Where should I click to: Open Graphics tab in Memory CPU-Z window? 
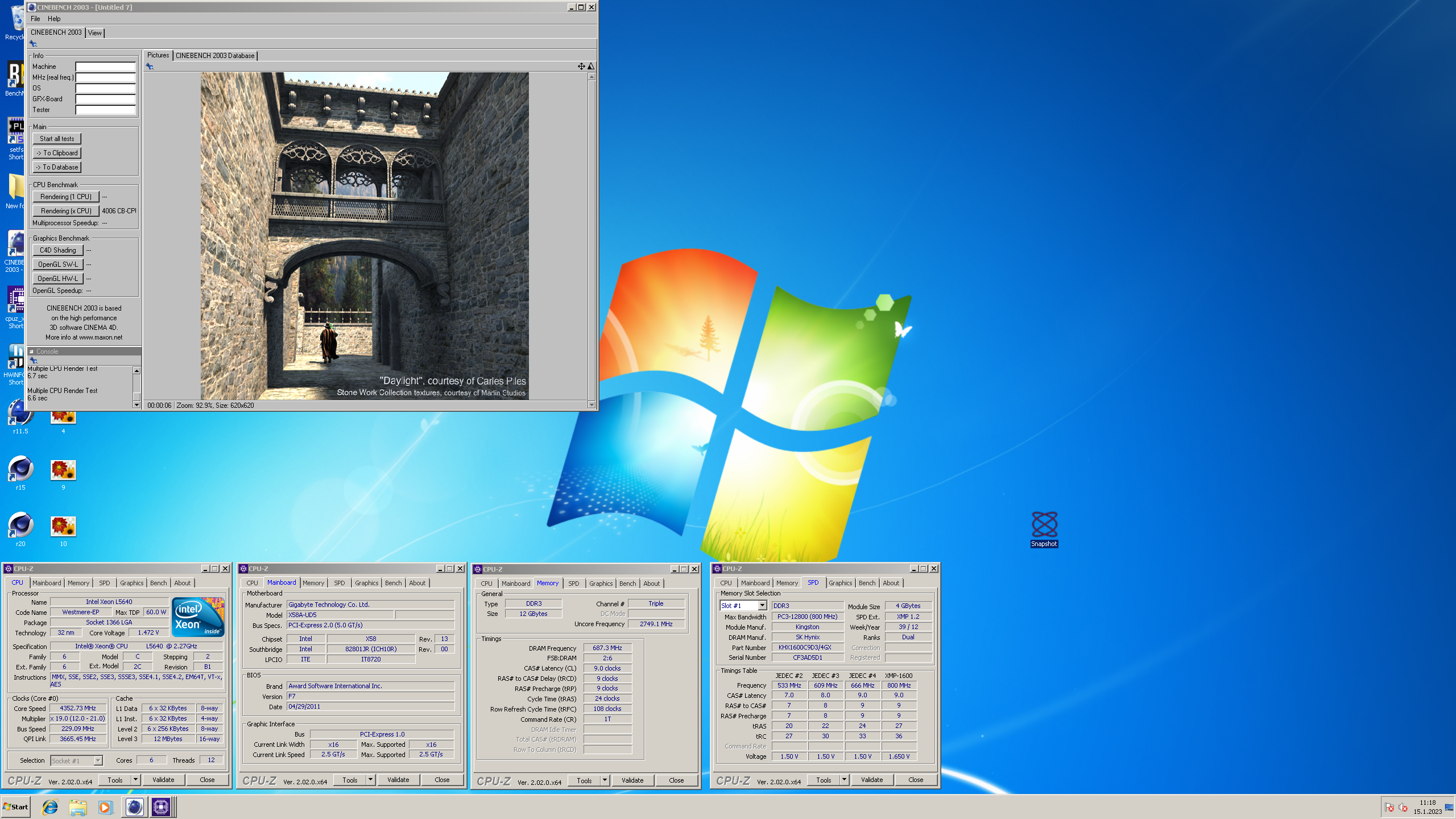601,584
